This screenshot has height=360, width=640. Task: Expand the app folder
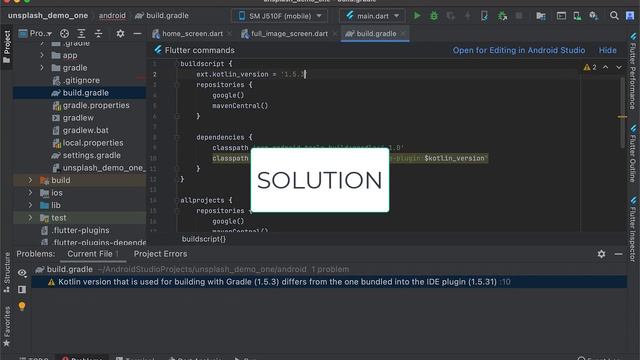coord(42,55)
